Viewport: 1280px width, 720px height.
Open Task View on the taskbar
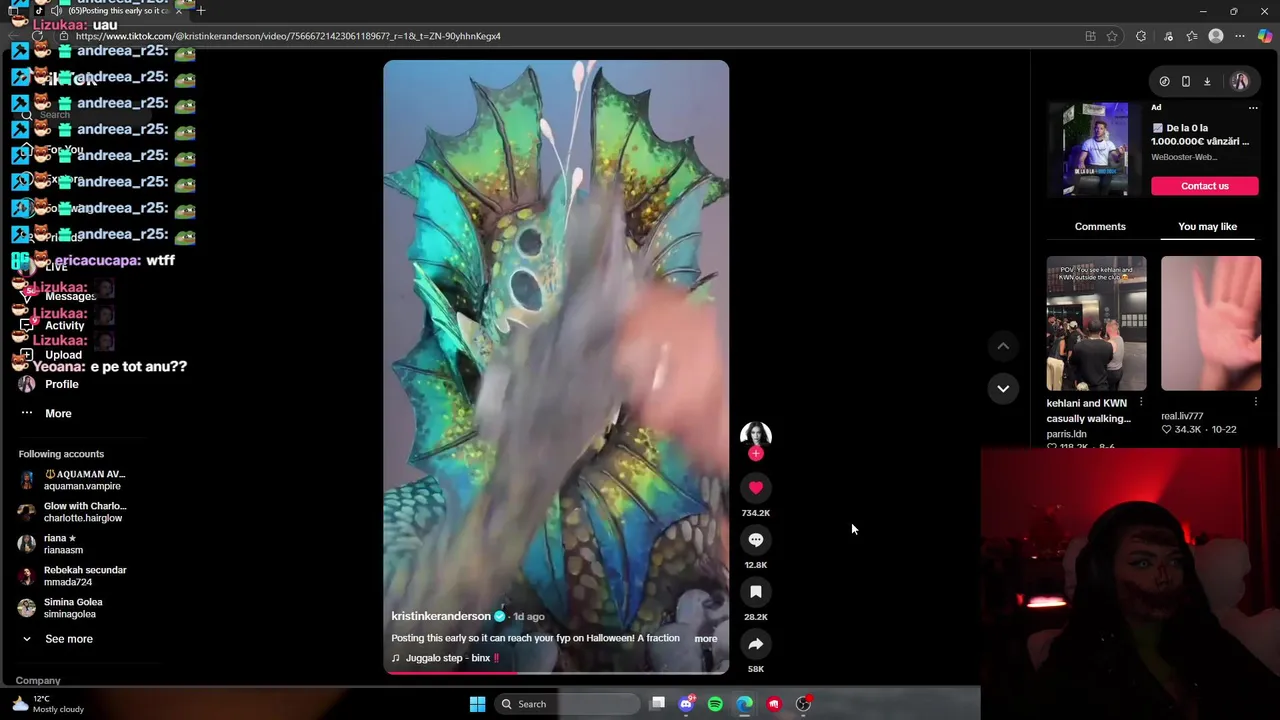[x=658, y=704]
